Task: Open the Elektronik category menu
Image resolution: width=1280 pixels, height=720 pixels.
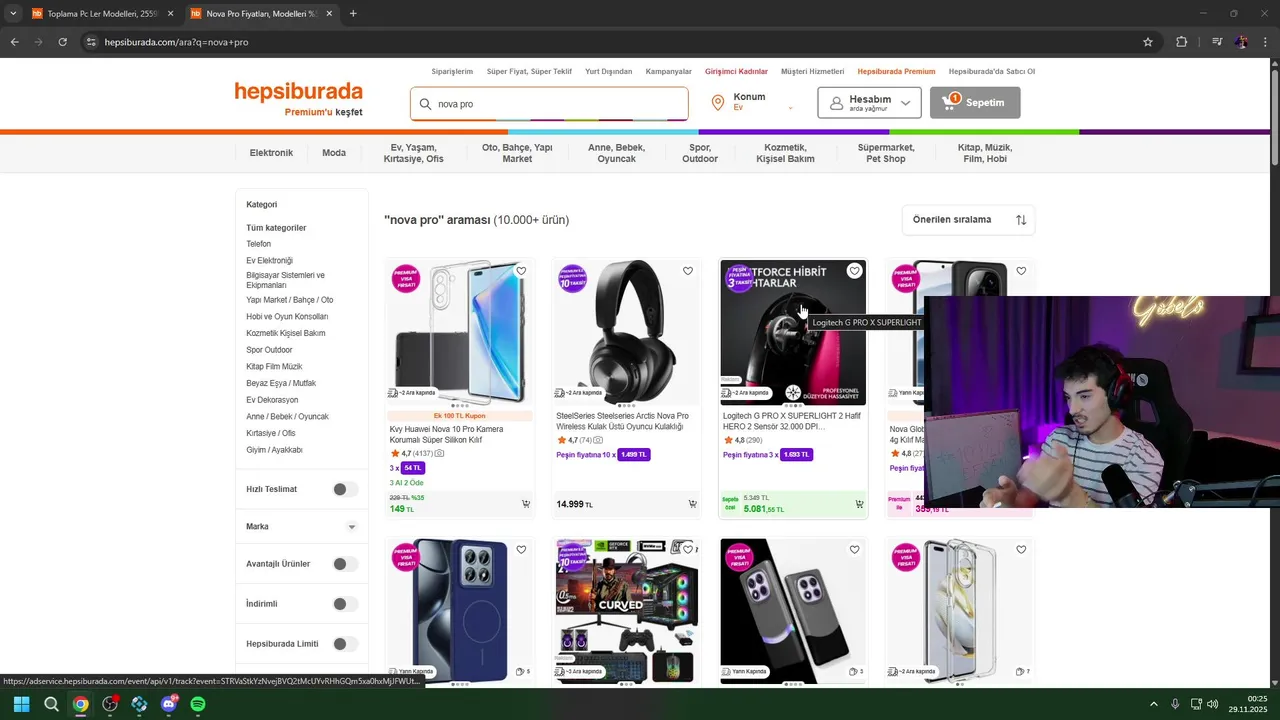Action: coord(271,153)
